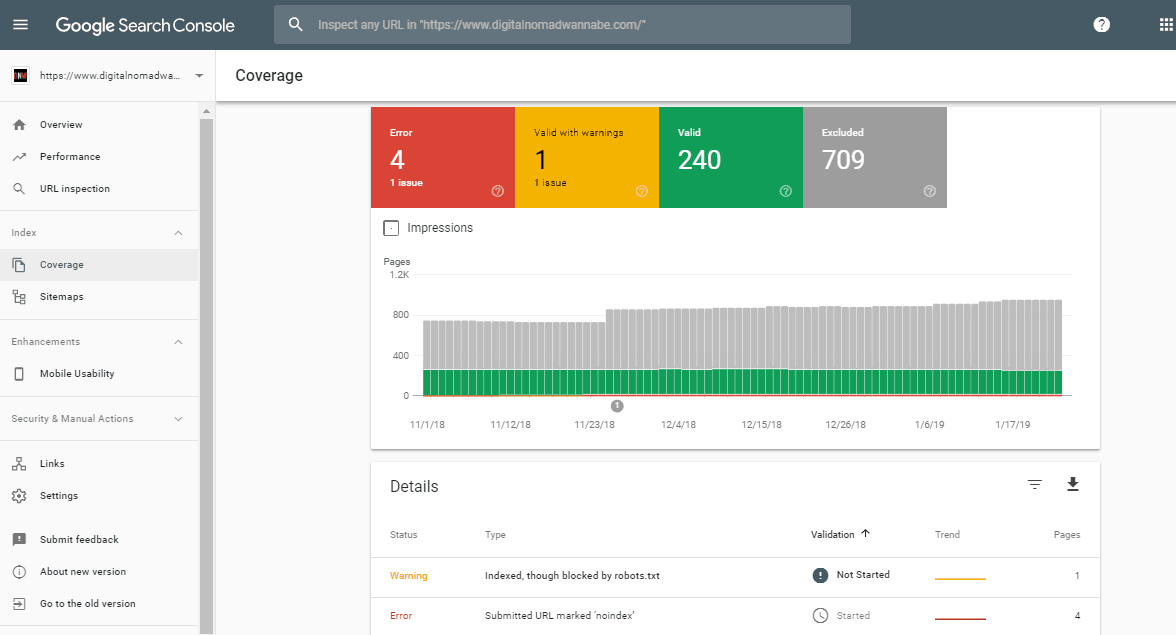The image size is (1176, 635).
Task: Click help icon on Error card
Action: [497, 191]
